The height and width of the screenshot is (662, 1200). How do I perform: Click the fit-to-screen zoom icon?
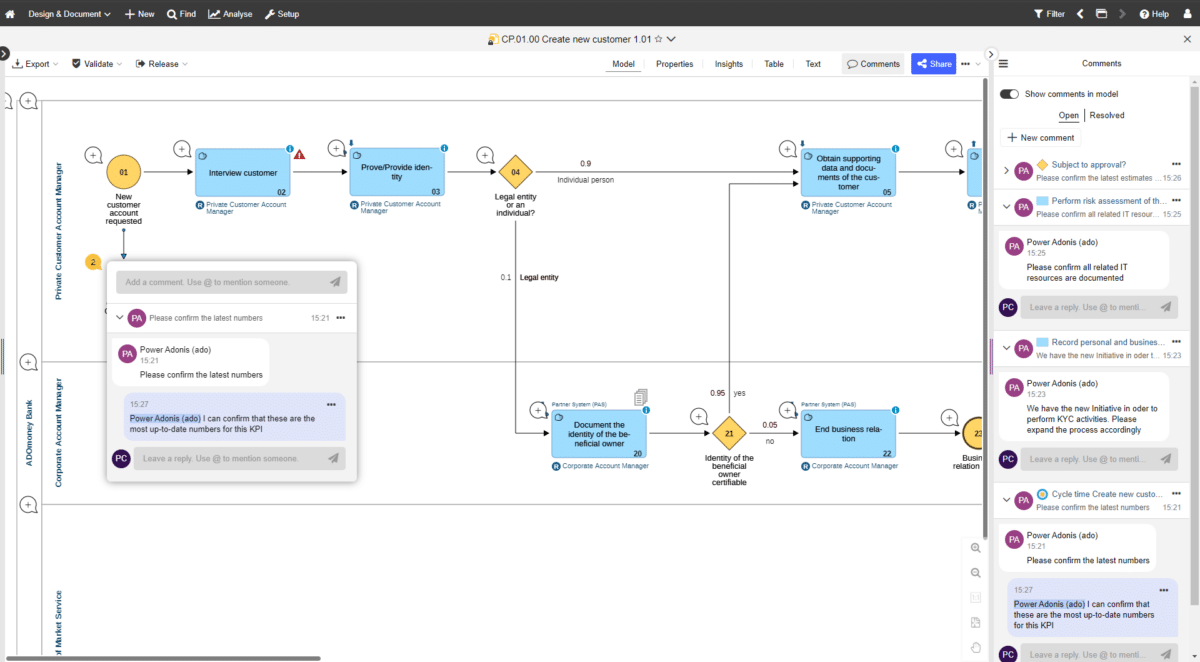[x=975, y=621]
